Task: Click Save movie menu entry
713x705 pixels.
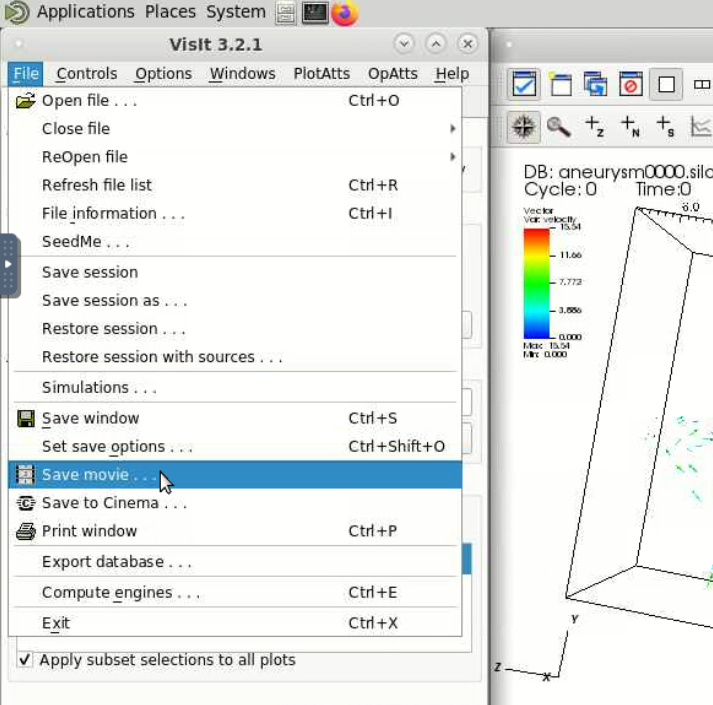Action: point(235,475)
